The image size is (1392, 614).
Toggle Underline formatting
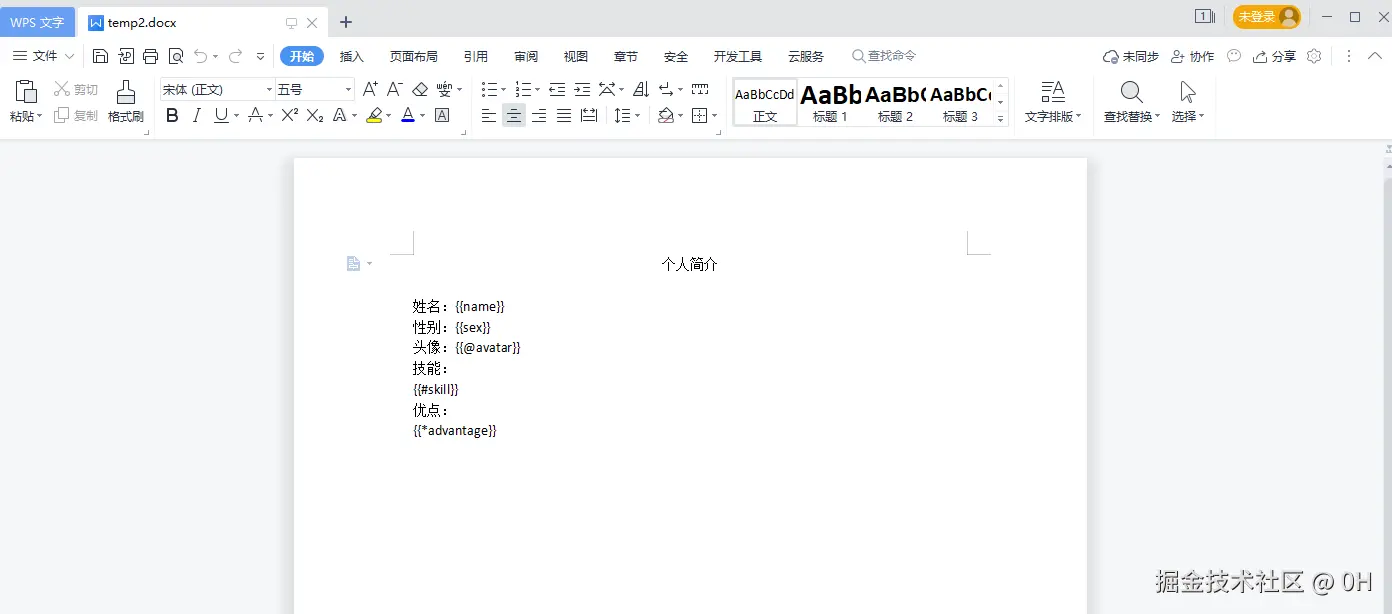click(x=221, y=116)
